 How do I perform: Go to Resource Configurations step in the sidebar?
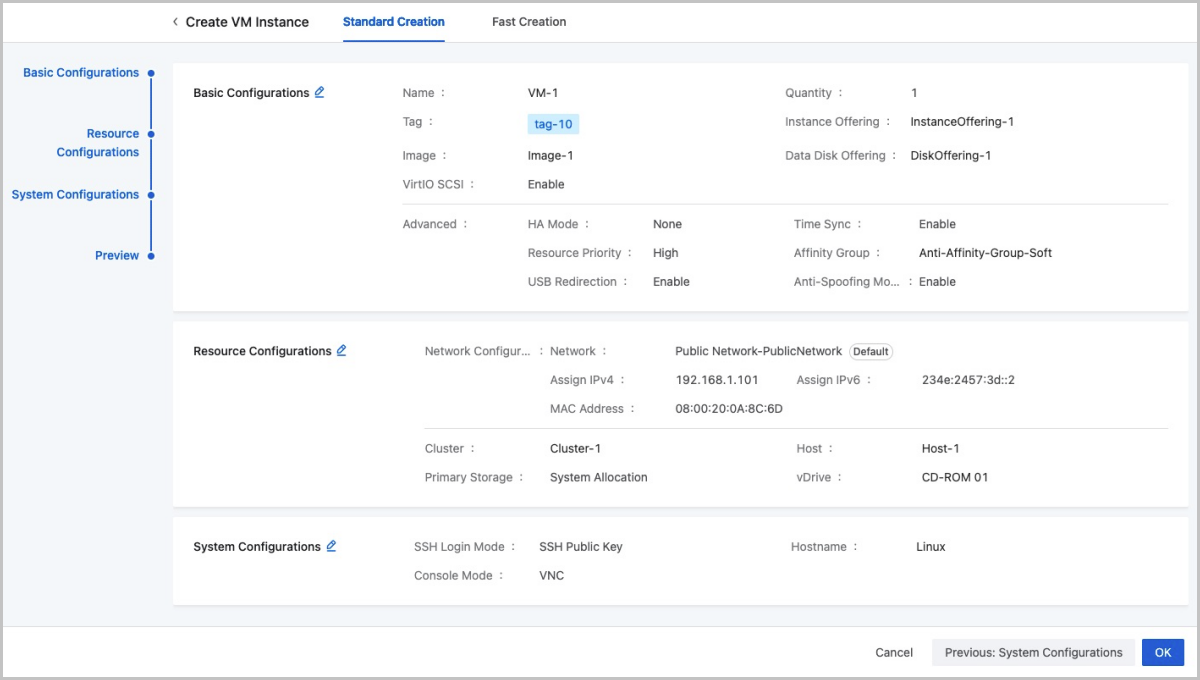click(x=98, y=143)
